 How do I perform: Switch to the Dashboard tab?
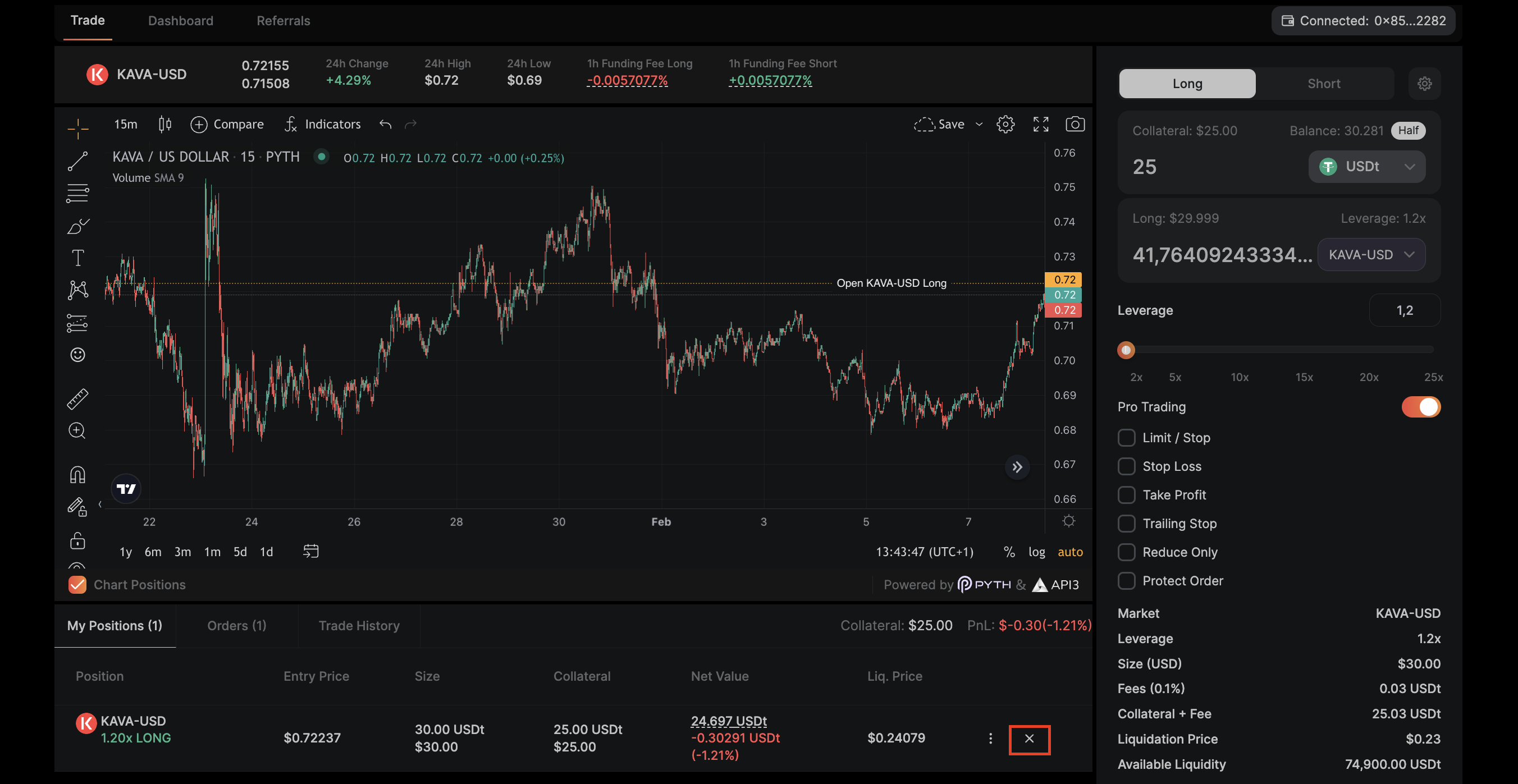coord(180,21)
